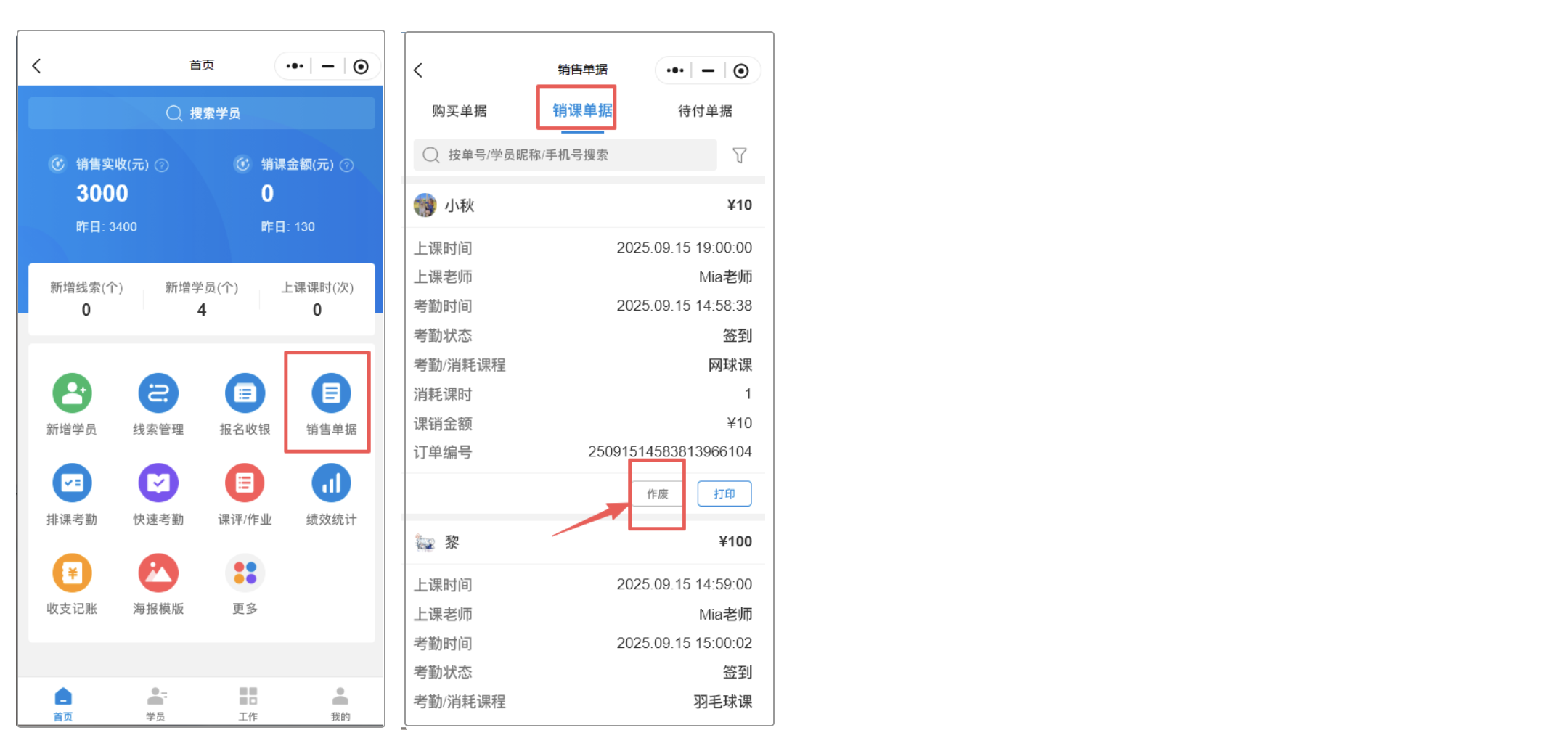The height and width of the screenshot is (746, 1568).
Task: Open the 更多 (more) menu icon
Action: tap(245, 583)
